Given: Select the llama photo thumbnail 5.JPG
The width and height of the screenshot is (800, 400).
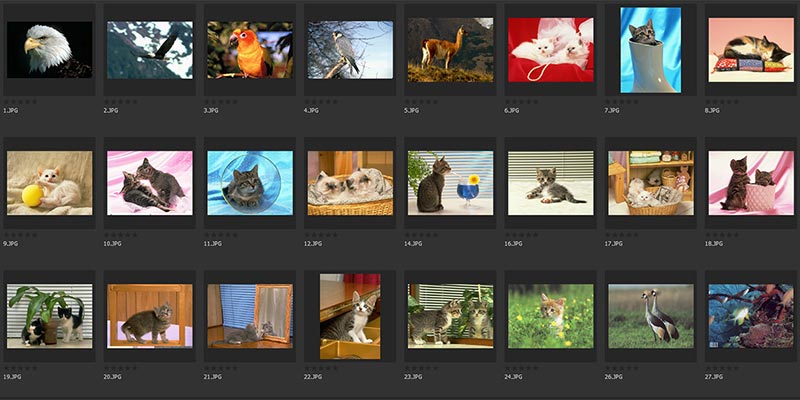Looking at the screenshot, I should [451, 50].
